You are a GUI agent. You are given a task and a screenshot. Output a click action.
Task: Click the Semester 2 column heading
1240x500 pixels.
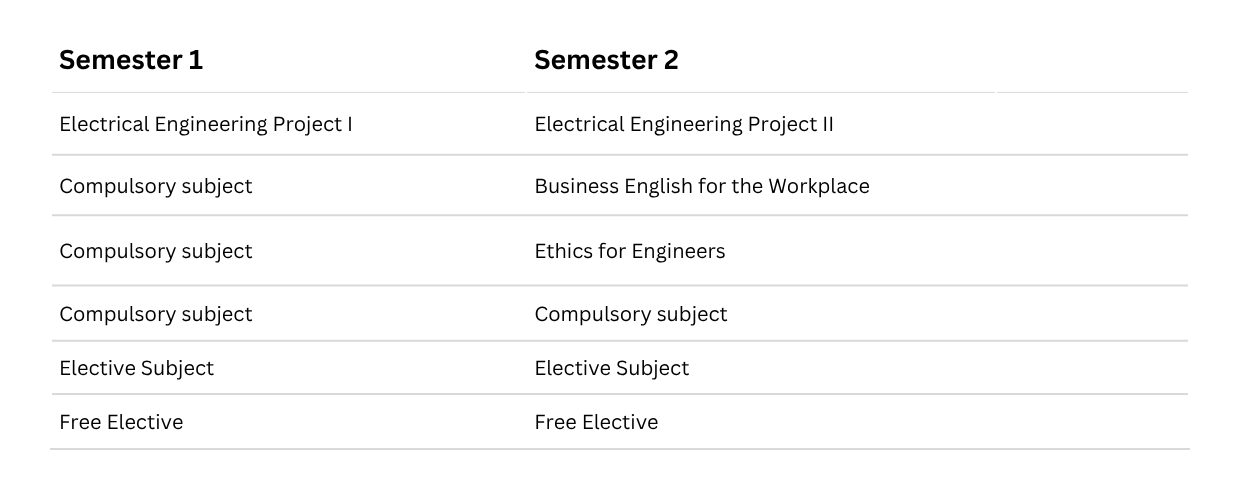coord(606,60)
